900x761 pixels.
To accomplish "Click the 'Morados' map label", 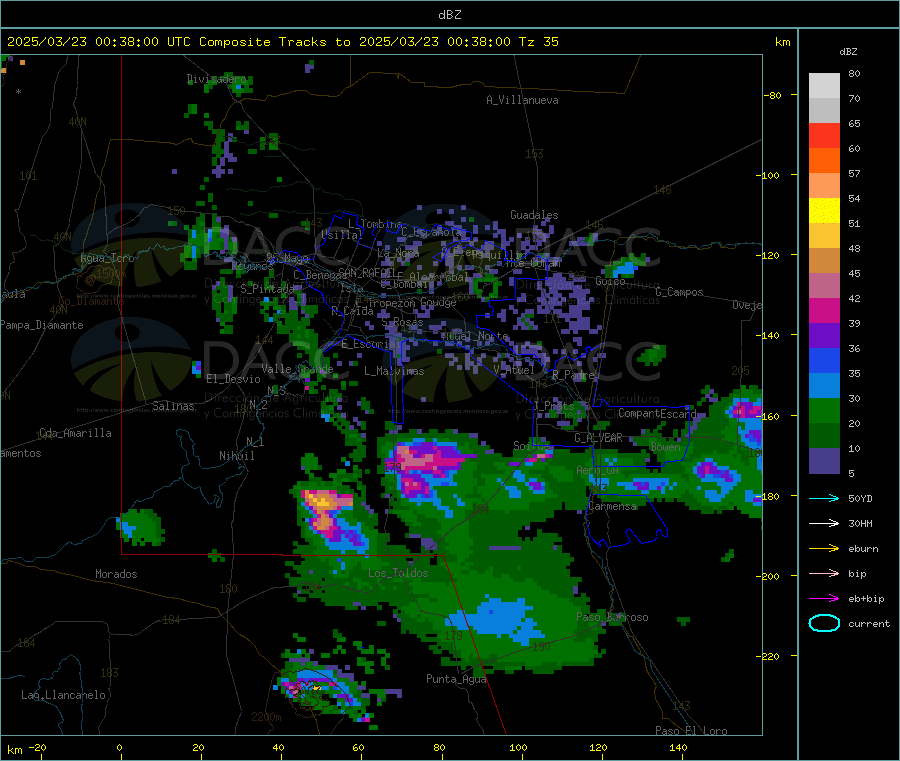I will coord(116,574).
